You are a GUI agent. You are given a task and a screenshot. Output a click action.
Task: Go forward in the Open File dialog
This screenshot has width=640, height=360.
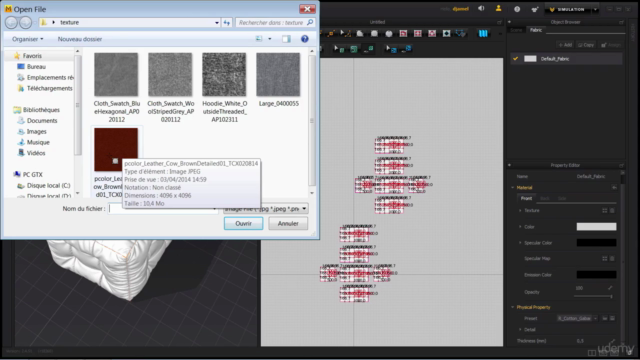pyautogui.click(x=25, y=22)
